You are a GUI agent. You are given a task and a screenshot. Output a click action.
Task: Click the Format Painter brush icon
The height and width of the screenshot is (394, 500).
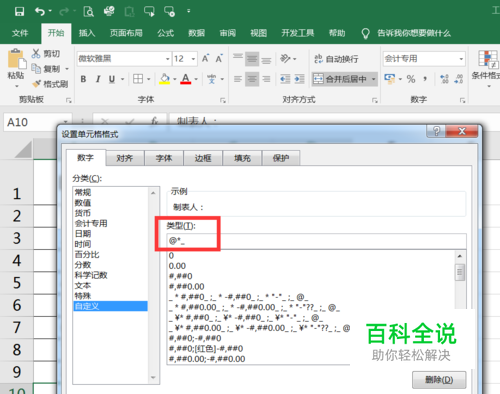pos(36,84)
